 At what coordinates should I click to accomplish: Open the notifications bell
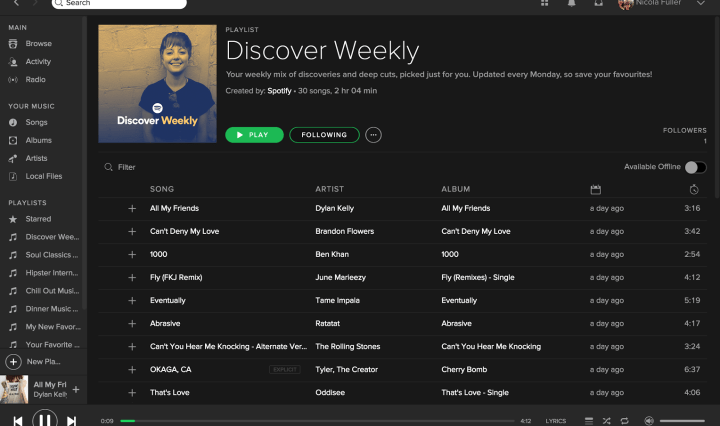coord(572,4)
